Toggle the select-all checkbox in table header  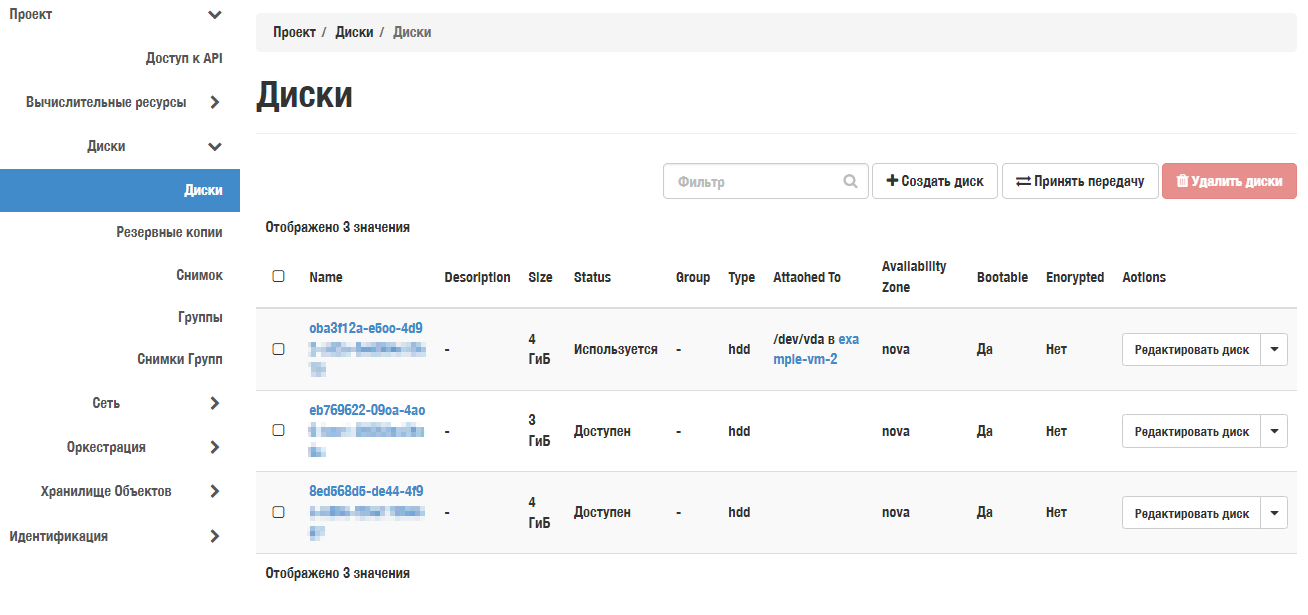pos(279,277)
